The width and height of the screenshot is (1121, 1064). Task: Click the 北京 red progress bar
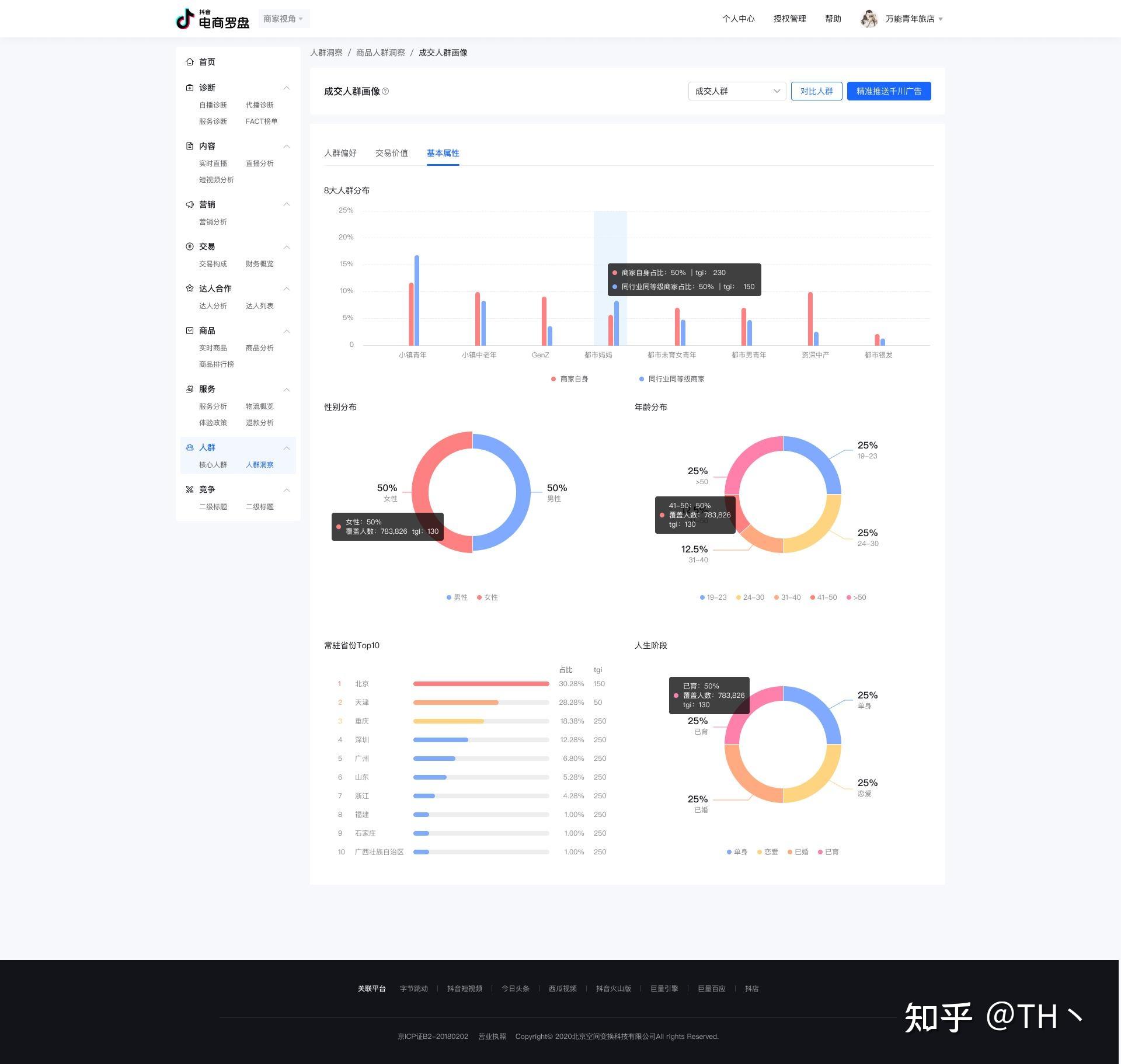pyautogui.click(x=481, y=684)
